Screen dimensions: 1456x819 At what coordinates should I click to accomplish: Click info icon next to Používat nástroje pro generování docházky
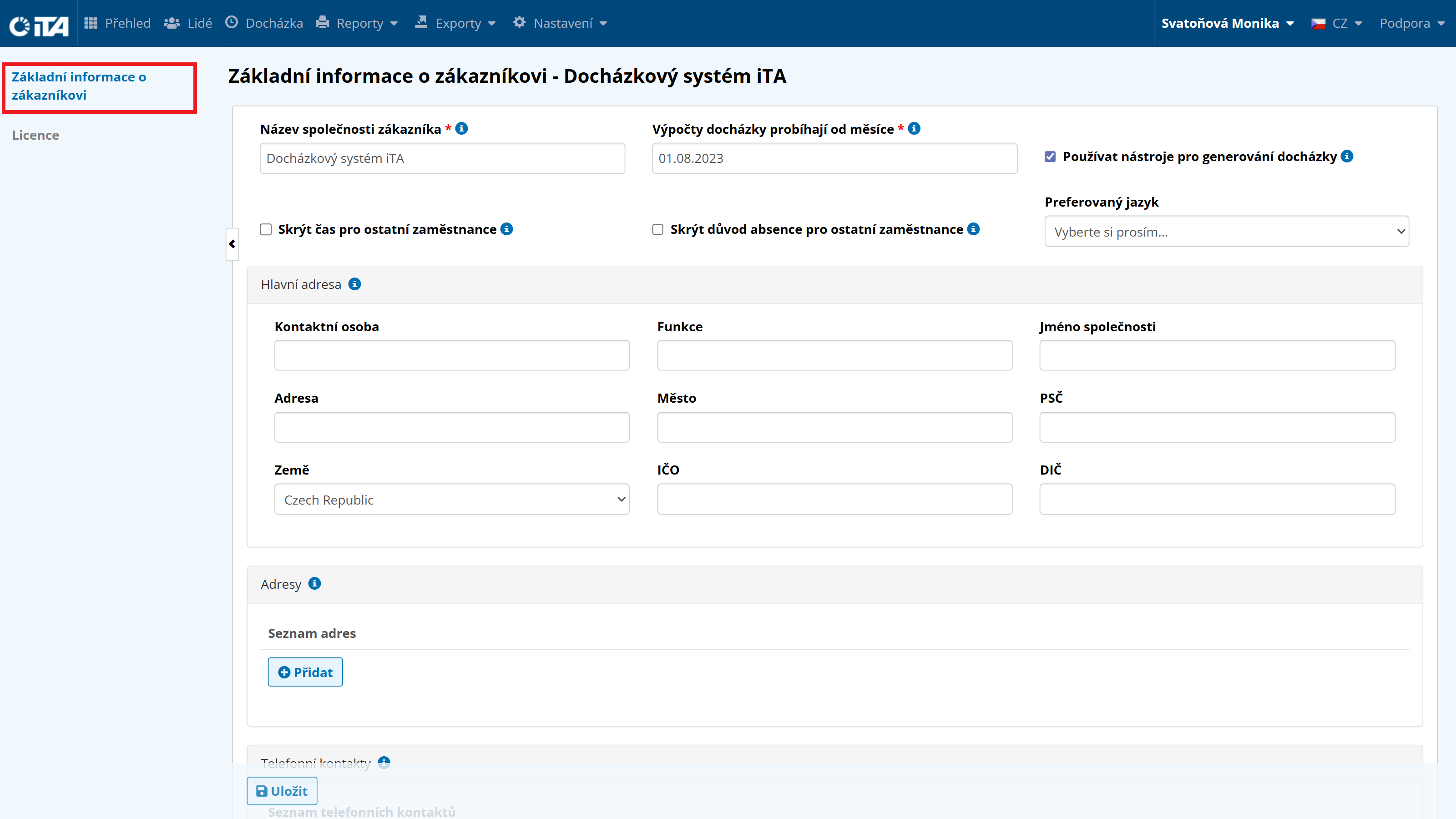(1347, 156)
